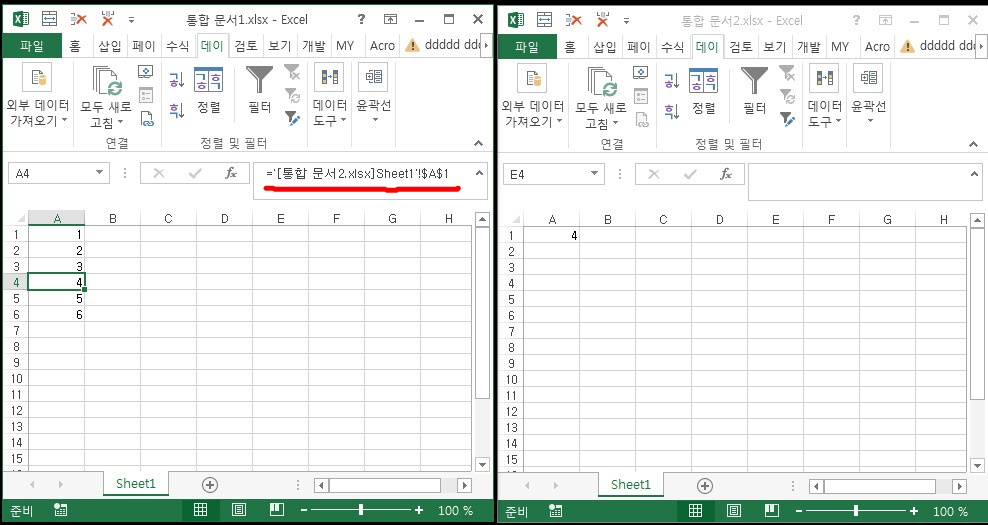Click Sort ascending icon in 통합 문서1 window

pos(176,79)
